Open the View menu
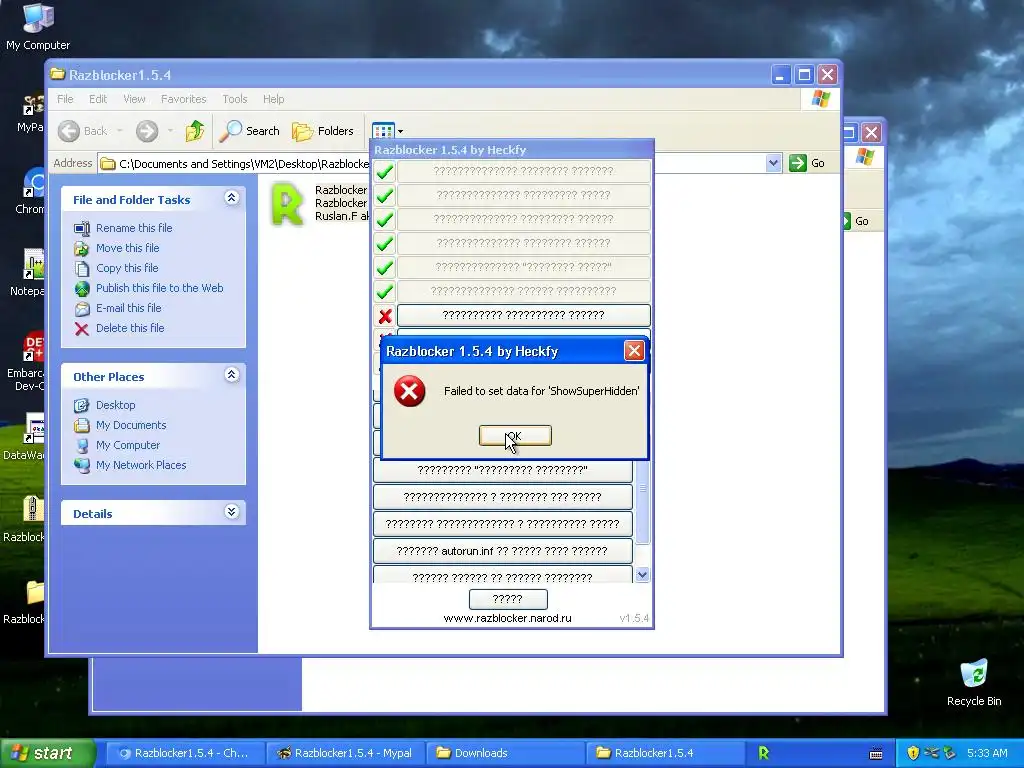The height and width of the screenshot is (768, 1024). click(134, 99)
